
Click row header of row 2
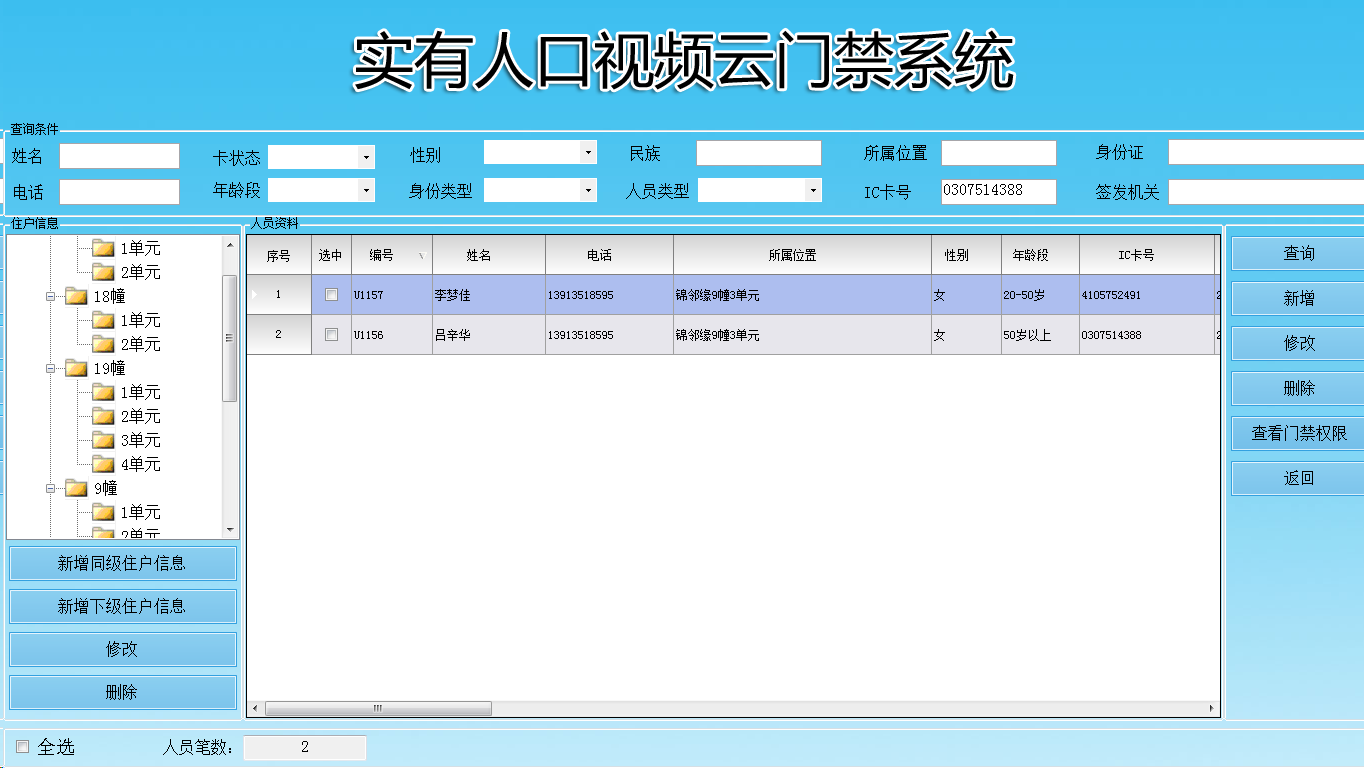tap(279, 335)
